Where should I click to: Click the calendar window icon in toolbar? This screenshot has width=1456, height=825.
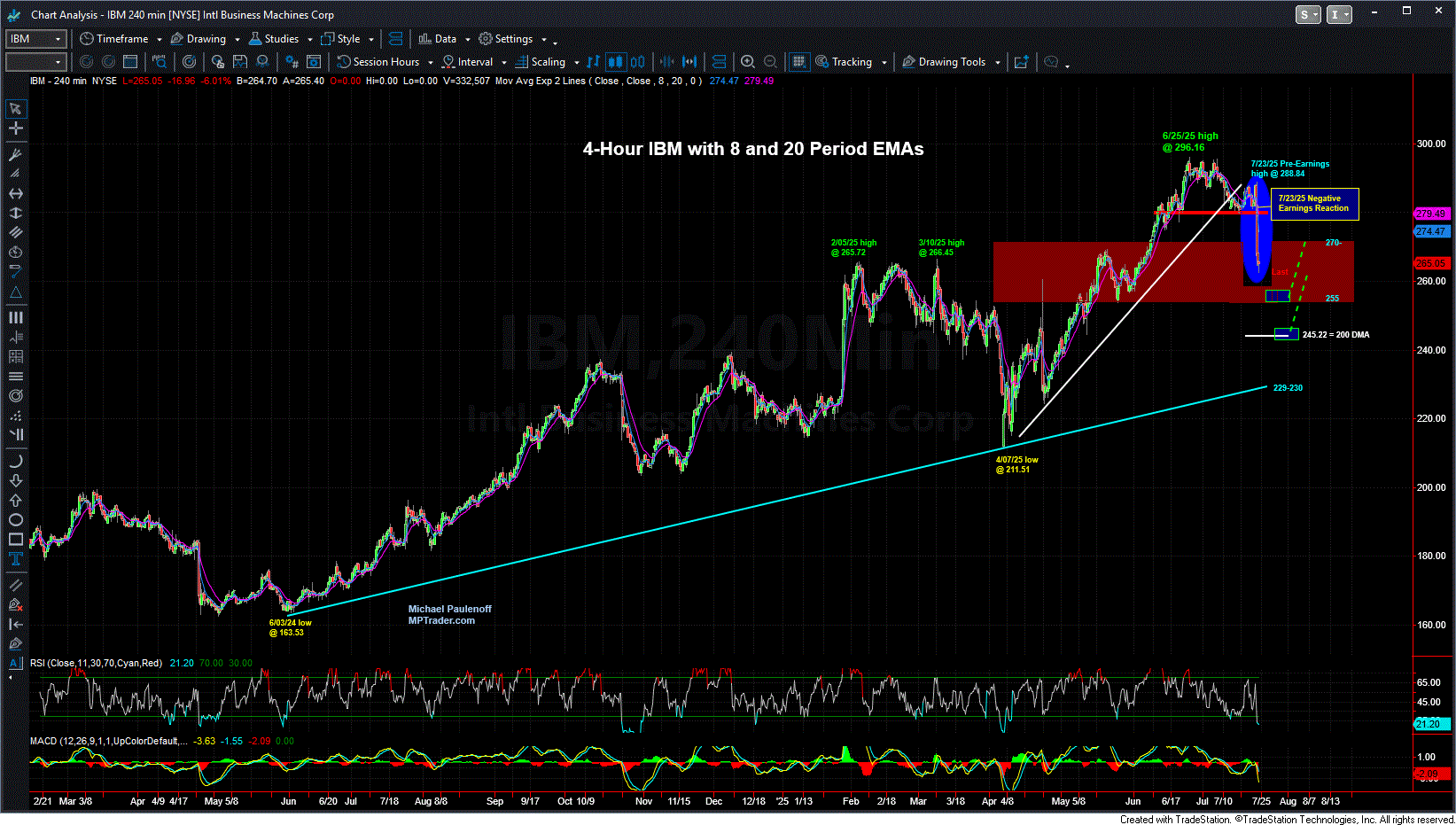(130, 62)
